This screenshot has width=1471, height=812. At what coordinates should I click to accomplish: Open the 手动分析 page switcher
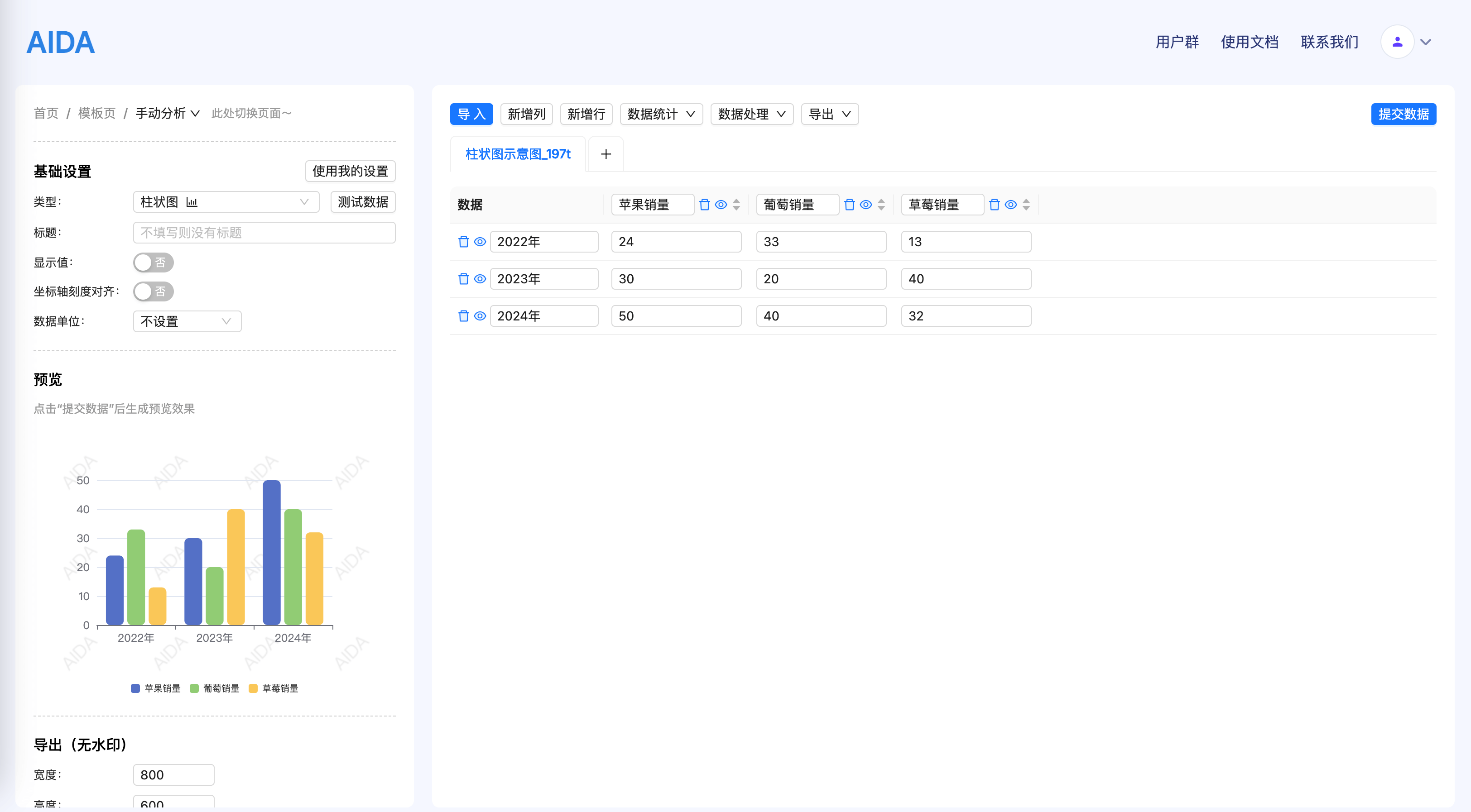coord(167,113)
